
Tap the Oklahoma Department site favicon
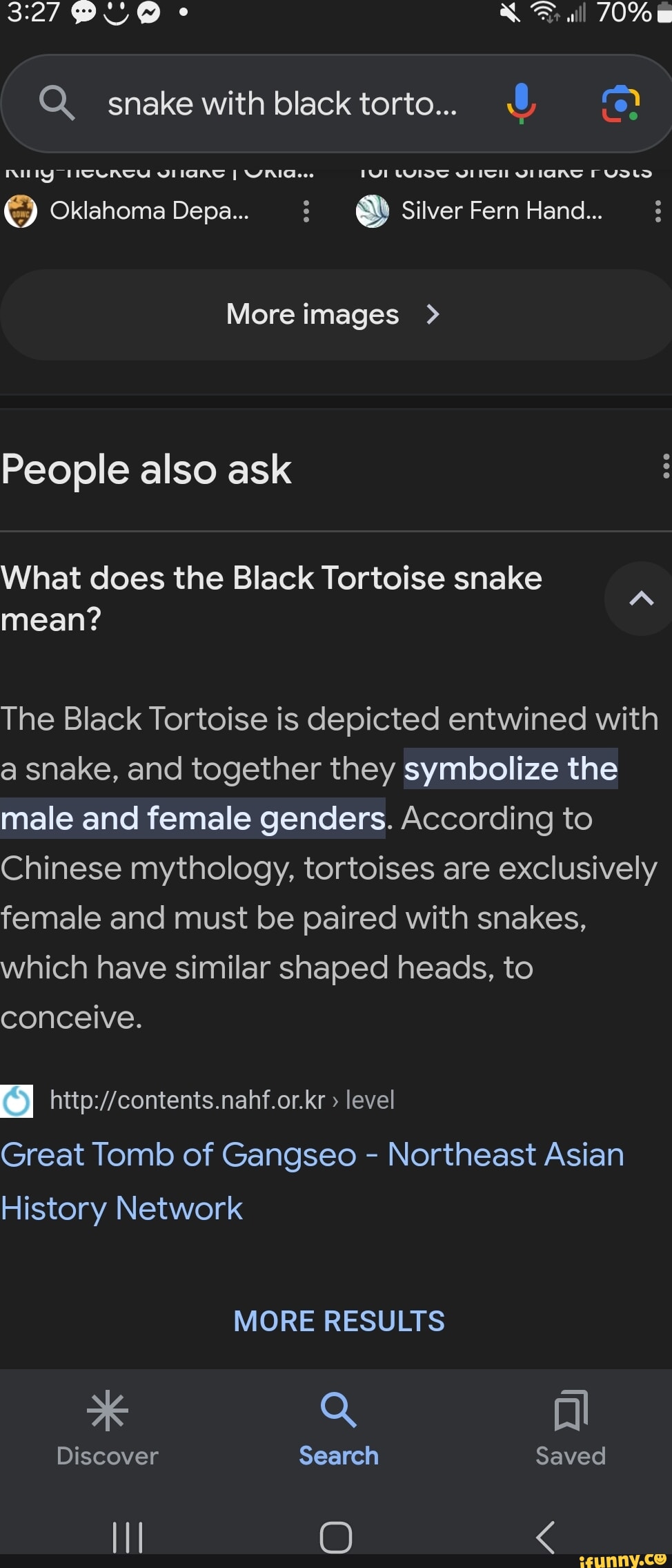[21, 211]
